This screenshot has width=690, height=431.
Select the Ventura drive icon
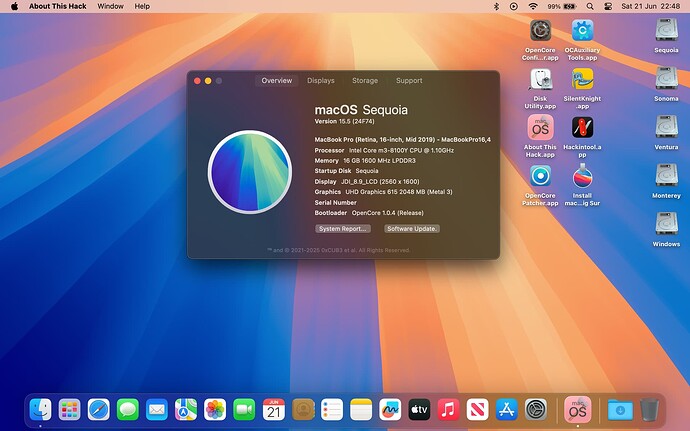pos(666,128)
